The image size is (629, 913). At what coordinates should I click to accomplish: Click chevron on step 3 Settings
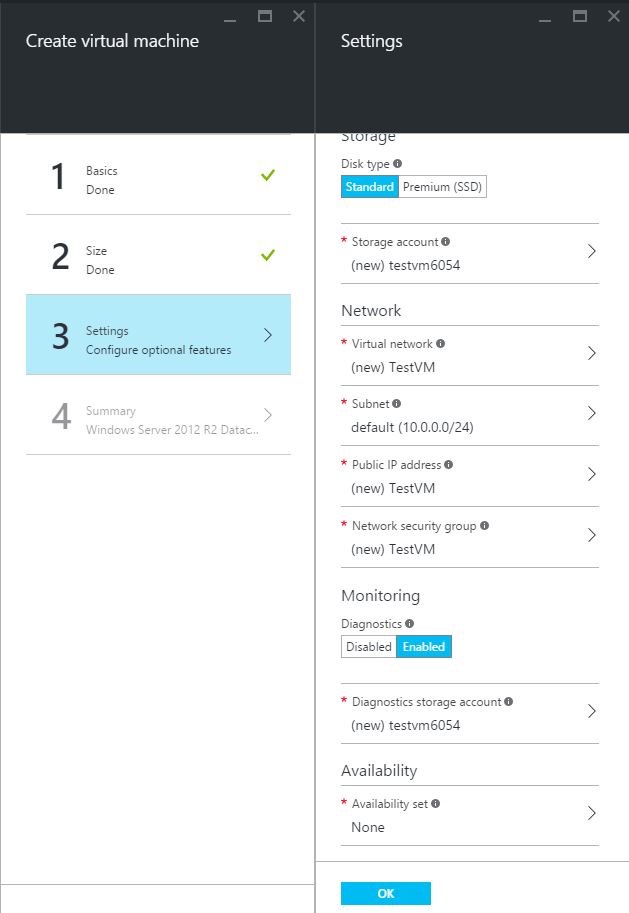click(268, 335)
